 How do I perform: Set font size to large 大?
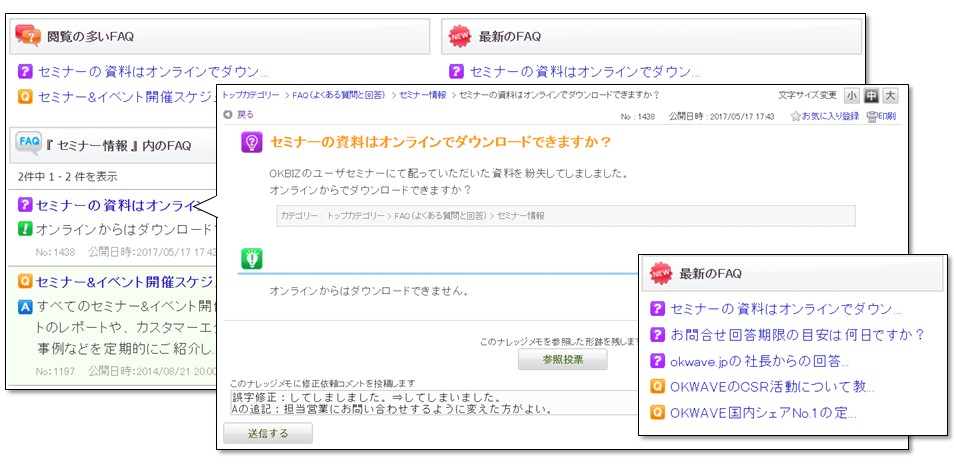point(890,96)
